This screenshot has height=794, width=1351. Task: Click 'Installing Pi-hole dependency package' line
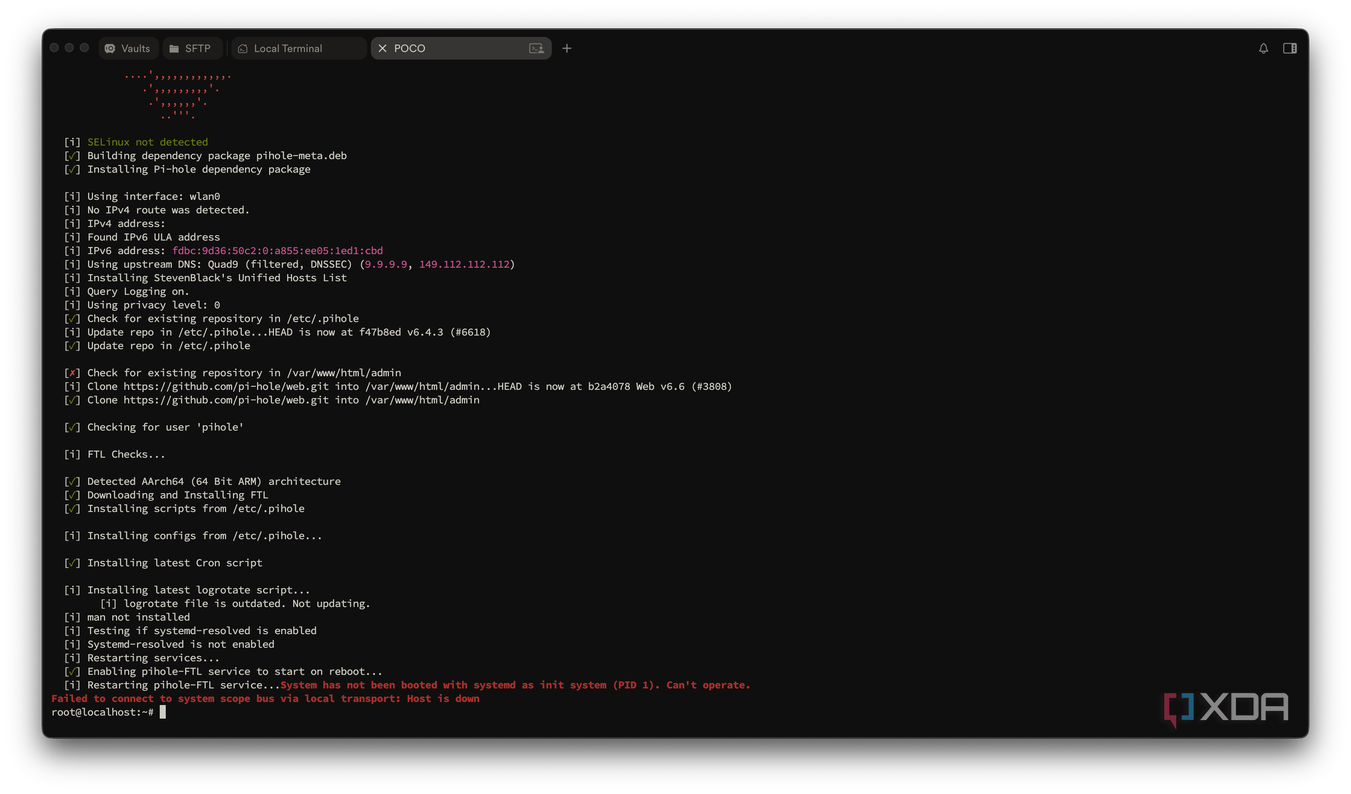pos(199,169)
